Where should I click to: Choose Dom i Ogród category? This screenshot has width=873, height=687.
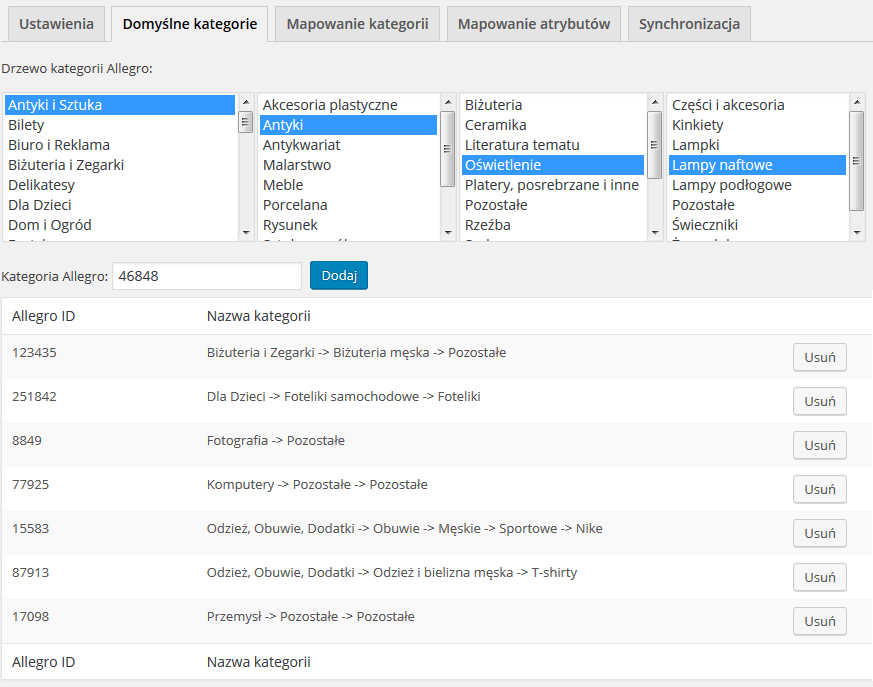(120, 225)
